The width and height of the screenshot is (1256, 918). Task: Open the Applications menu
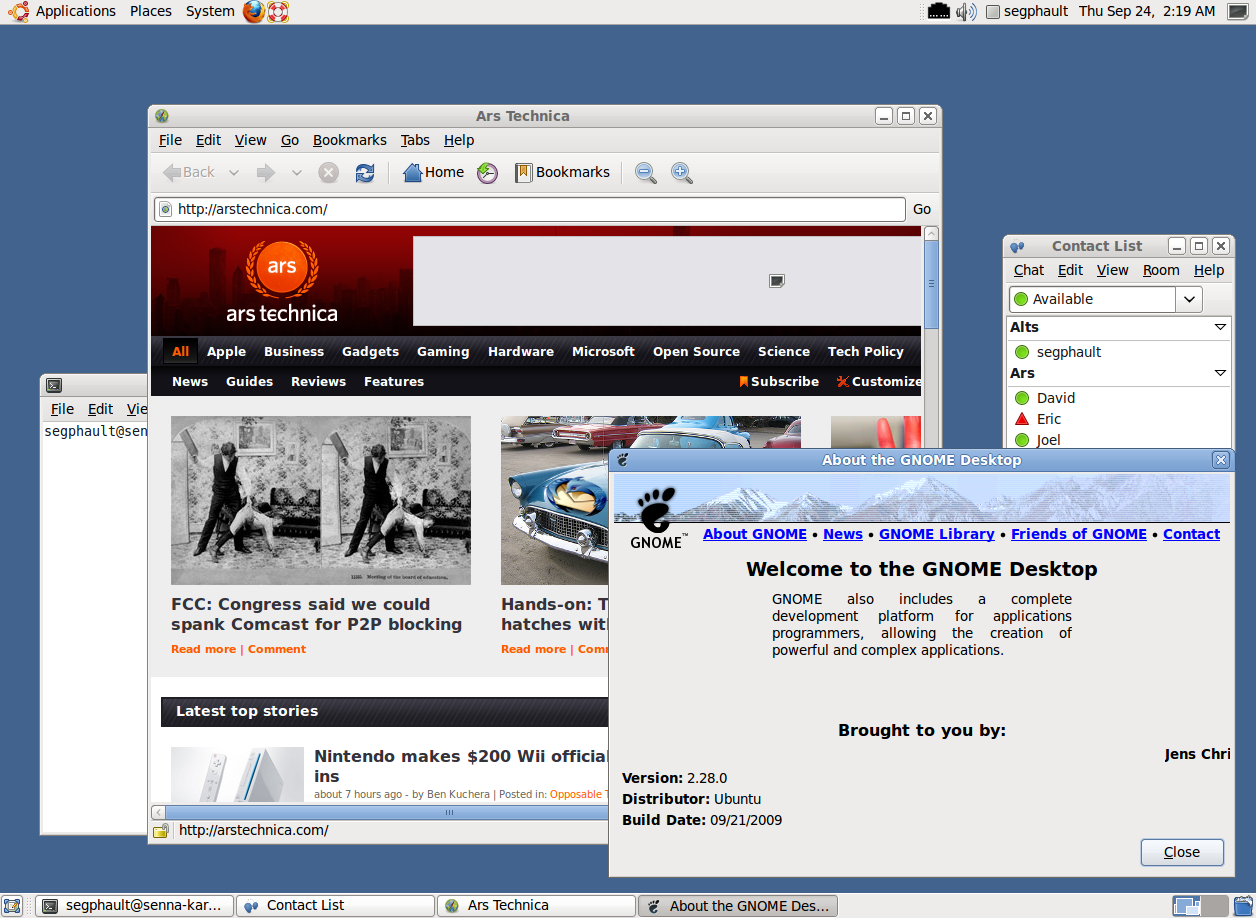click(x=76, y=11)
